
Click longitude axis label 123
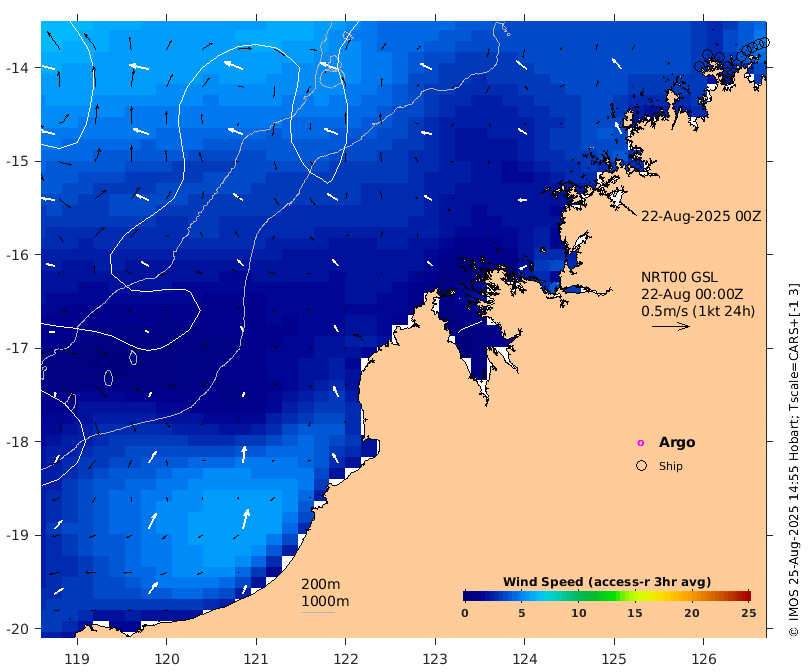point(435,659)
